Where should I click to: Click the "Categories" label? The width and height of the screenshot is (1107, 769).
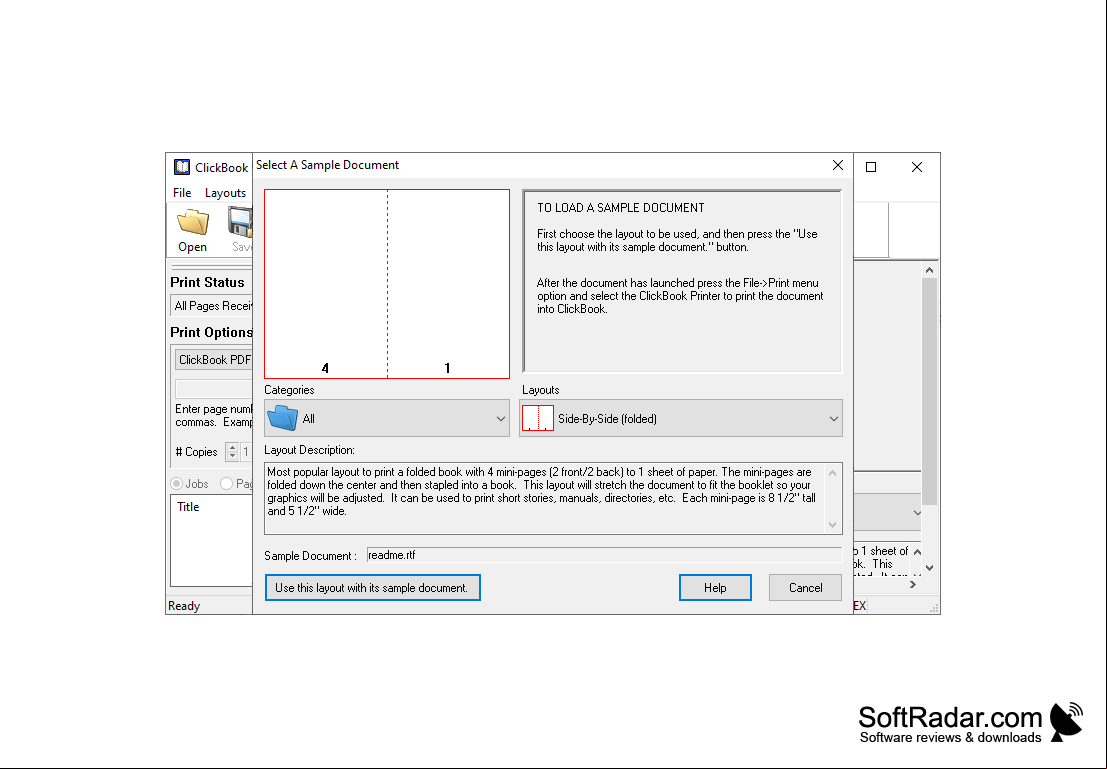click(x=289, y=390)
